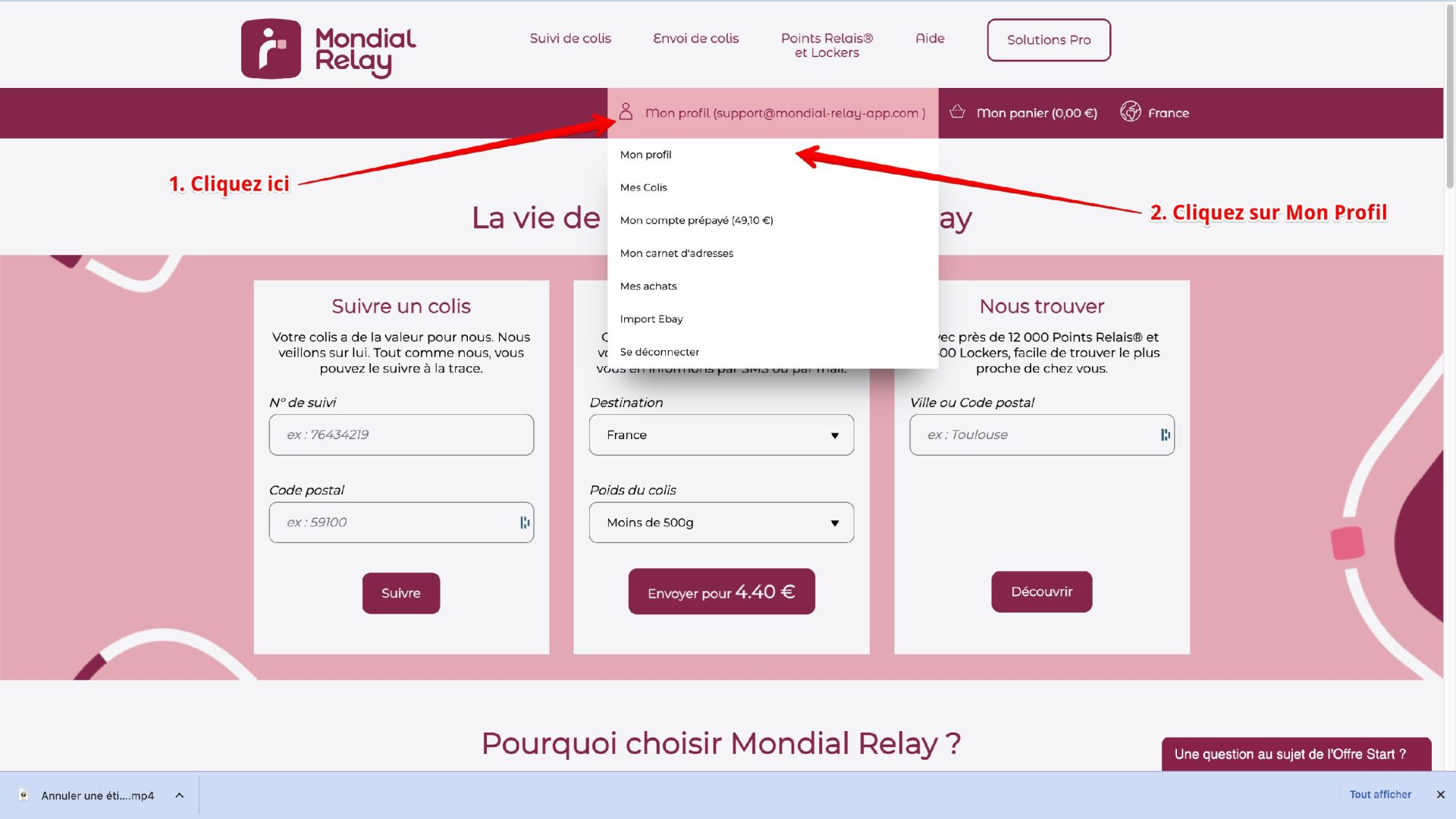Click the Suivre button
The height and width of the screenshot is (819, 1456).
point(401,593)
